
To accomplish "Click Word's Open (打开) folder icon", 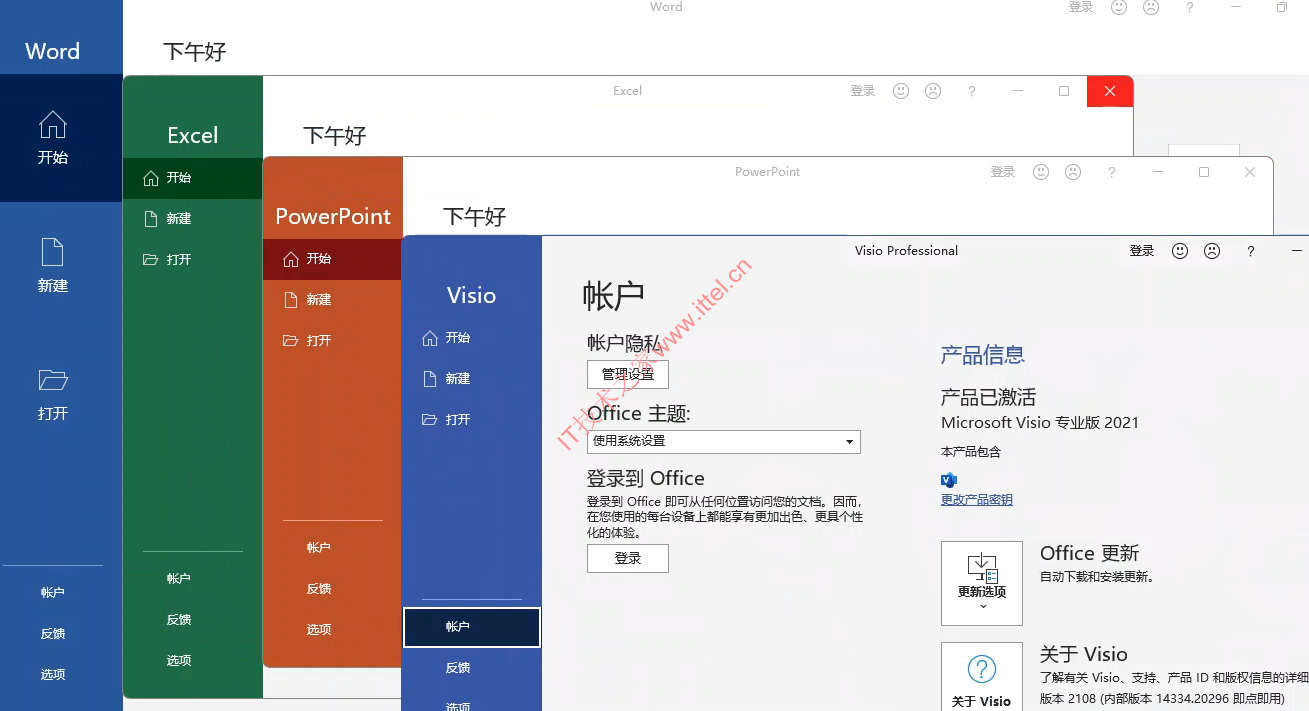I will coord(52,381).
